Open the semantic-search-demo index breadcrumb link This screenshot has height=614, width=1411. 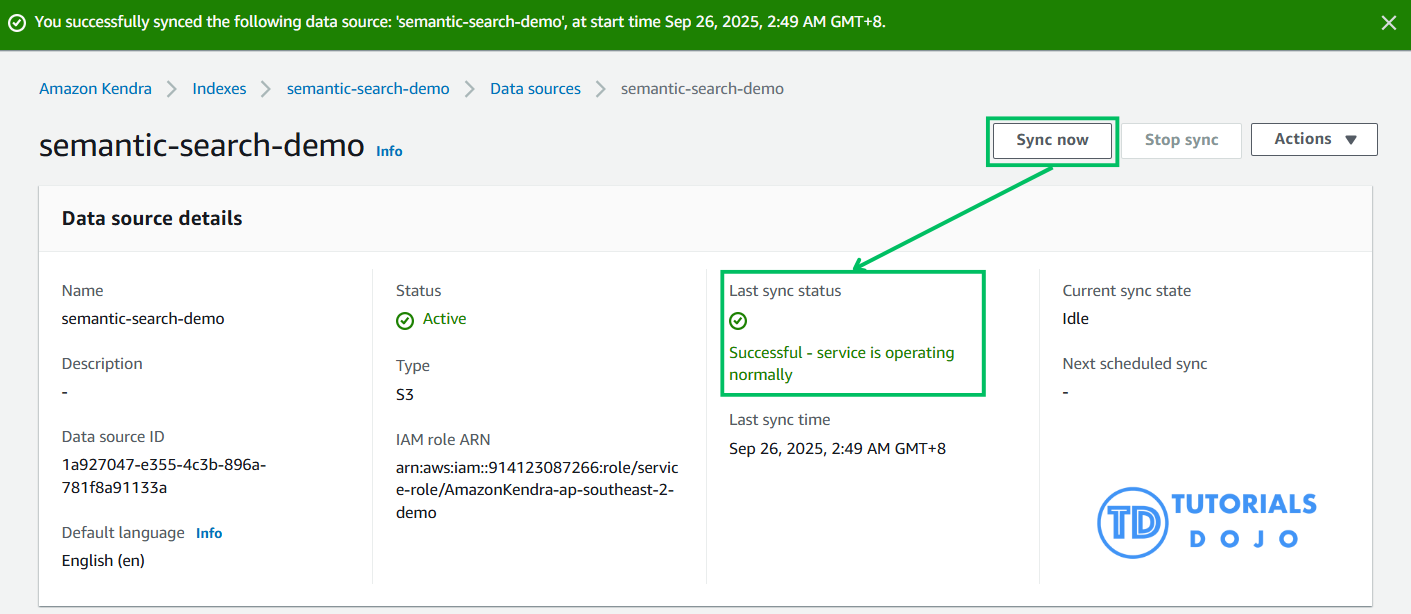[x=368, y=89]
